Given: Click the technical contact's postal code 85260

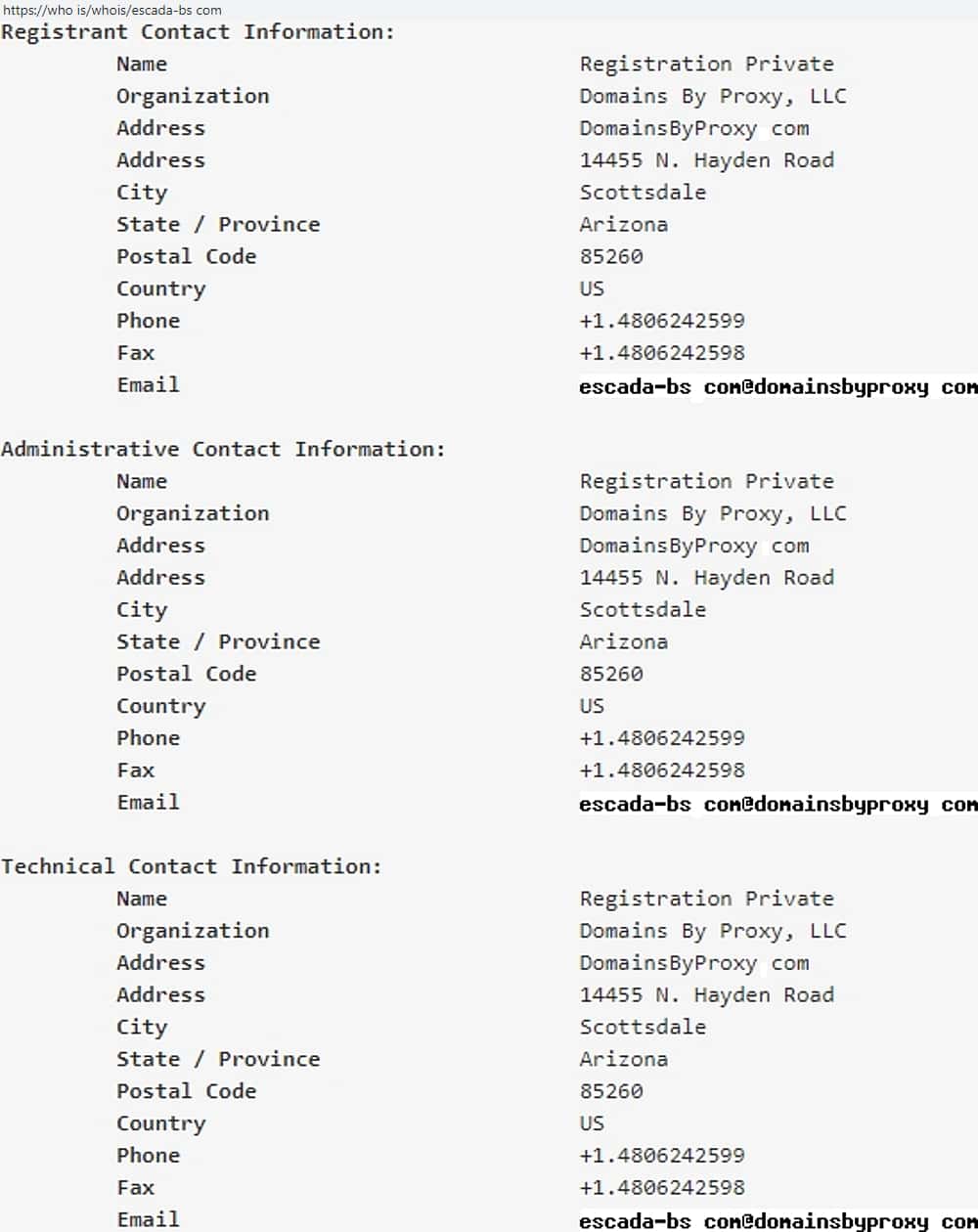Looking at the screenshot, I should pos(611,1091).
